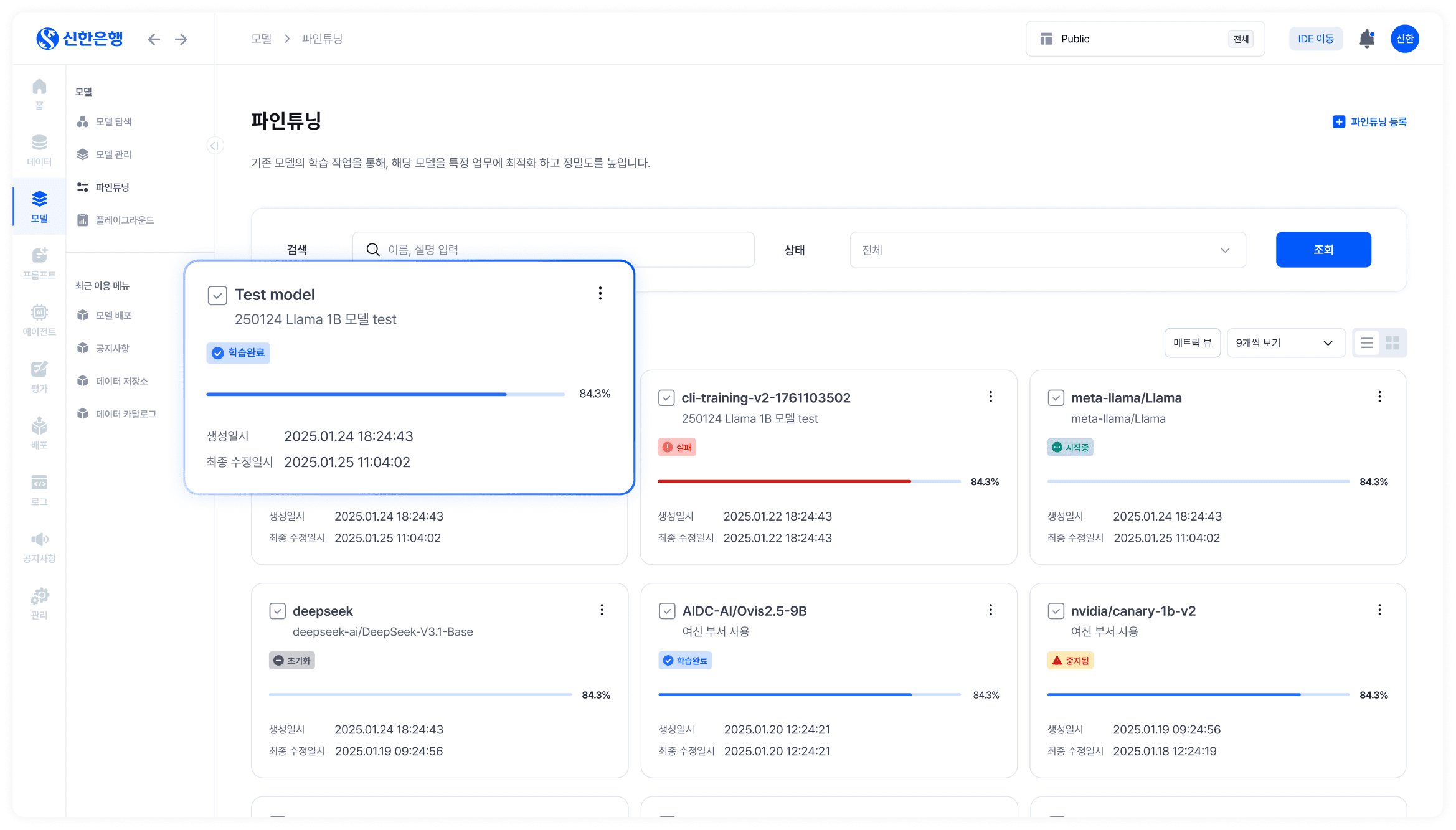Viewport: 1456px width, 830px height.
Task: Switch to list view icon
Action: (x=1367, y=343)
